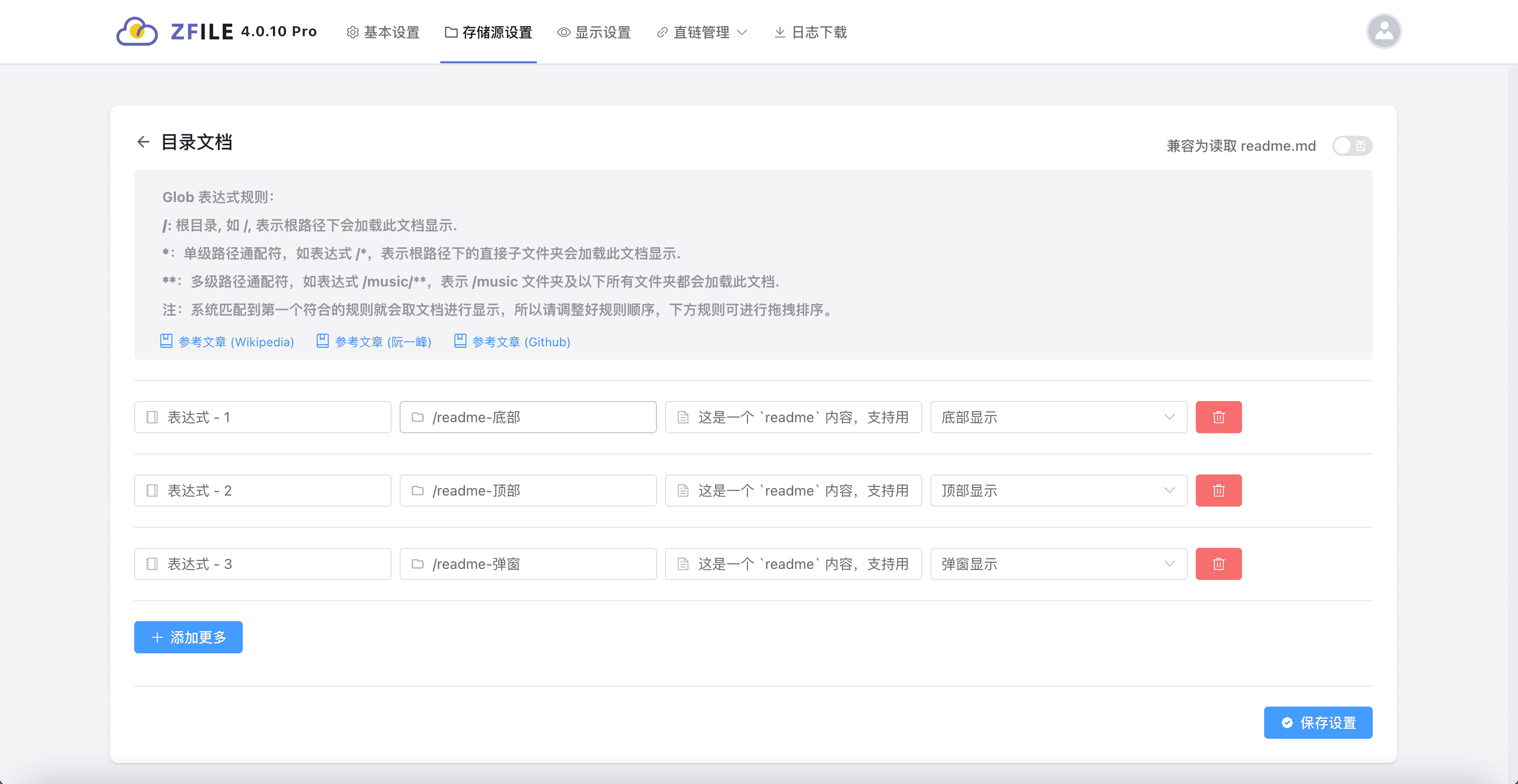
Task: Switch to the 显示设置 tab
Action: point(594,32)
